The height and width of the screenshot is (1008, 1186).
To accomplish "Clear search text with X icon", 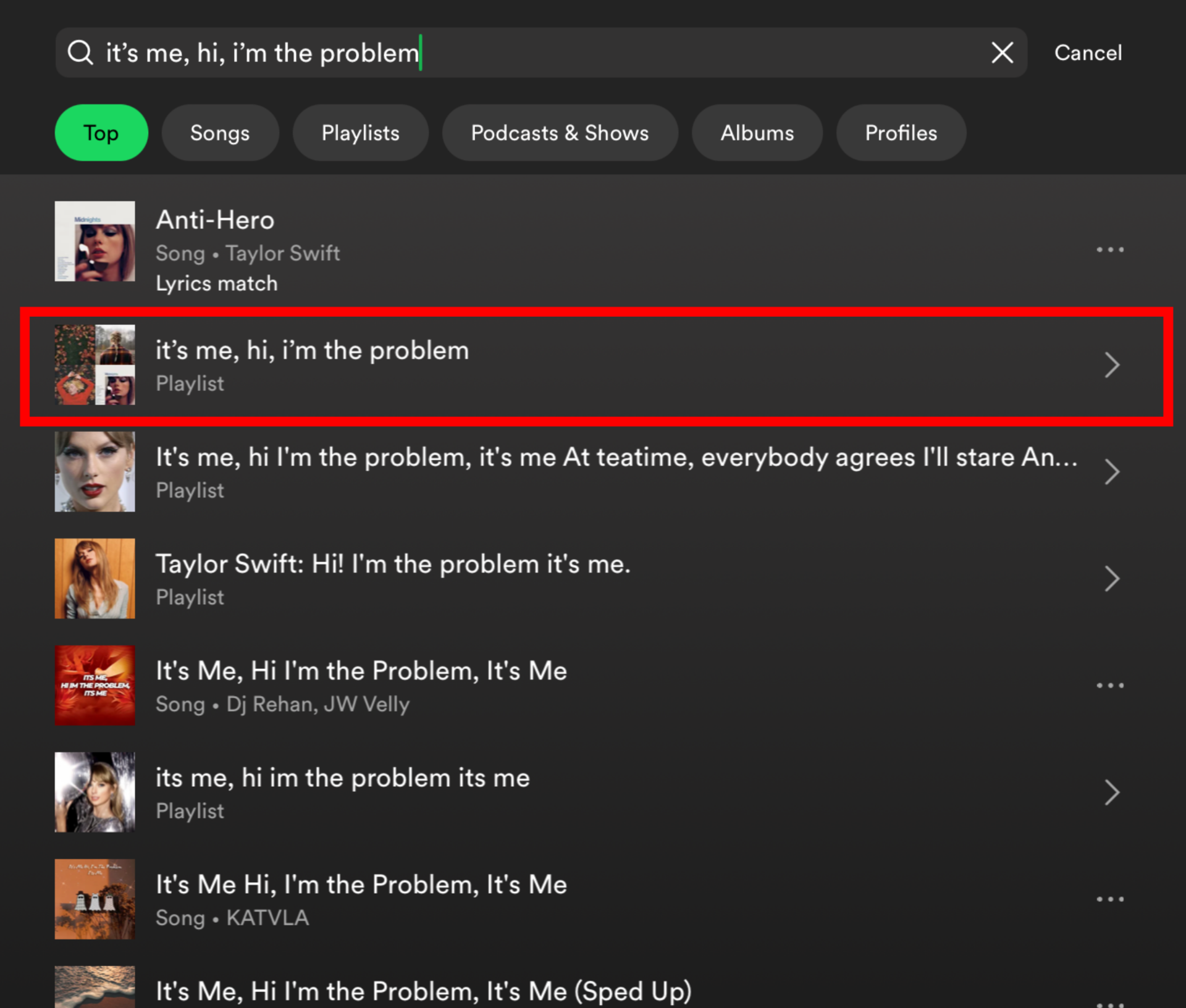I will coord(1001,52).
